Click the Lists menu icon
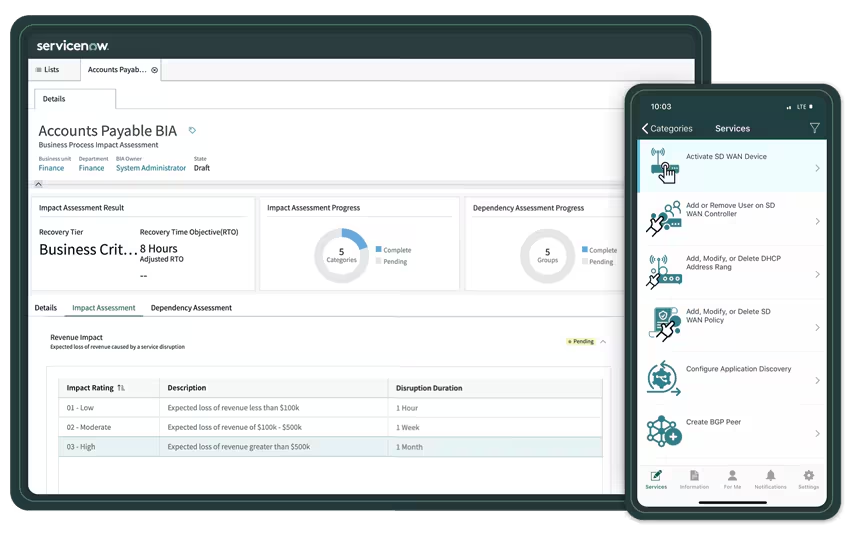 coord(38,70)
